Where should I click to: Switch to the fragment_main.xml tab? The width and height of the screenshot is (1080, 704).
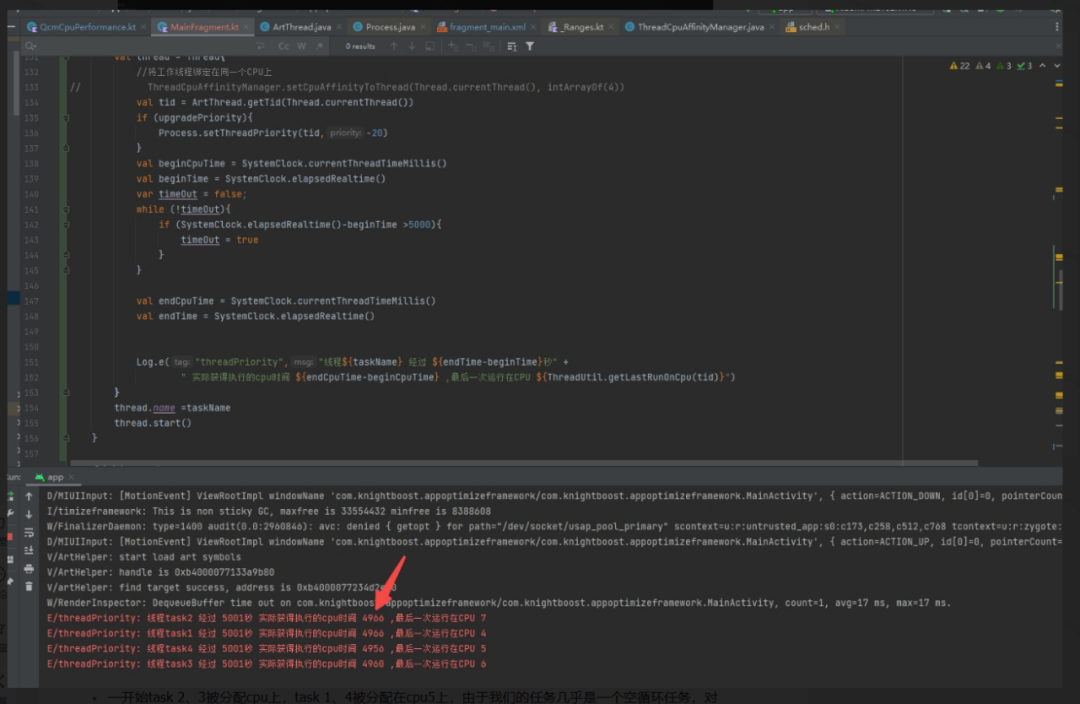[x=487, y=27]
